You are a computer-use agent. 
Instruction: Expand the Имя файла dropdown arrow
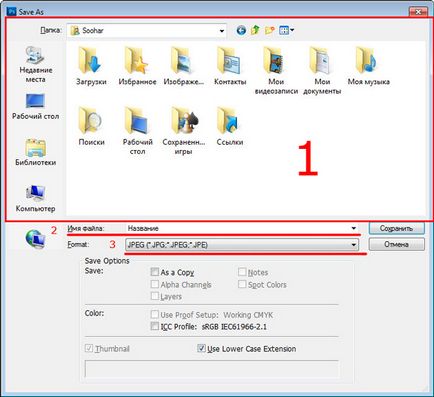coord(353,228)
